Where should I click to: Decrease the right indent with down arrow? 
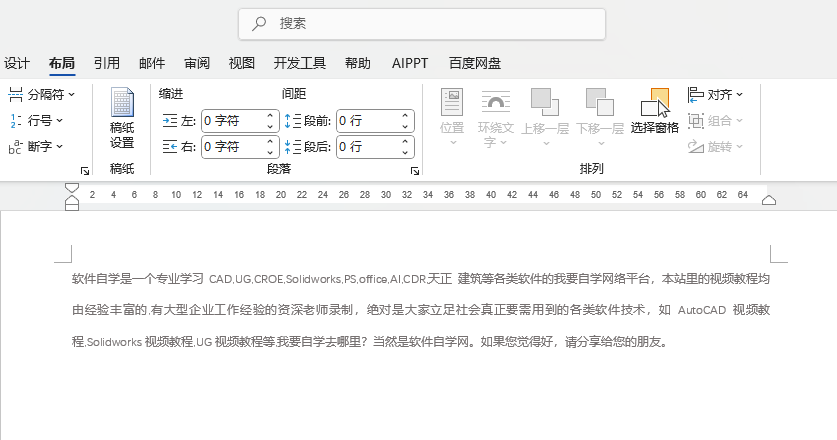click(x=270, y=152)
